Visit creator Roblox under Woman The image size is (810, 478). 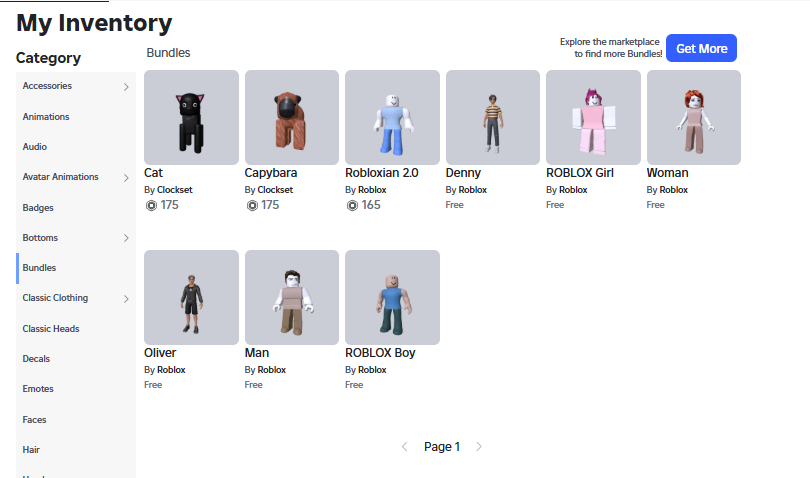click(x=674, y=190)
